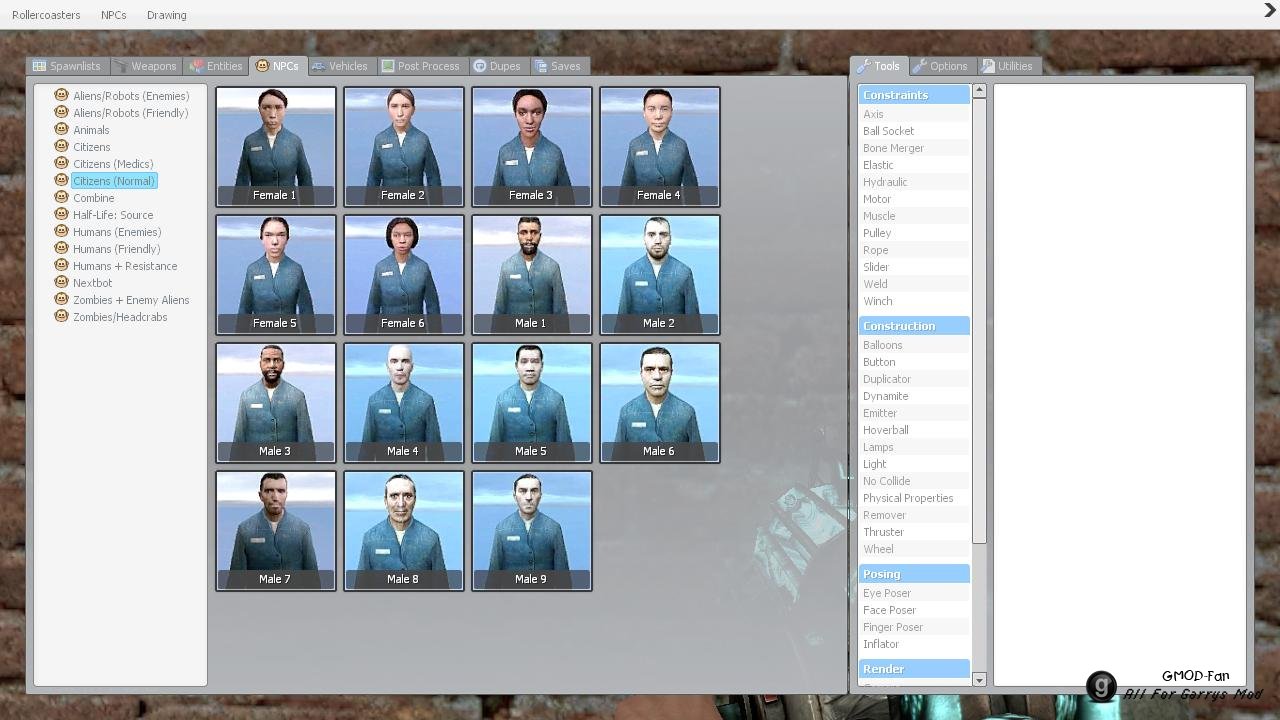Select the Physical Properties tool

click(914, 498)
